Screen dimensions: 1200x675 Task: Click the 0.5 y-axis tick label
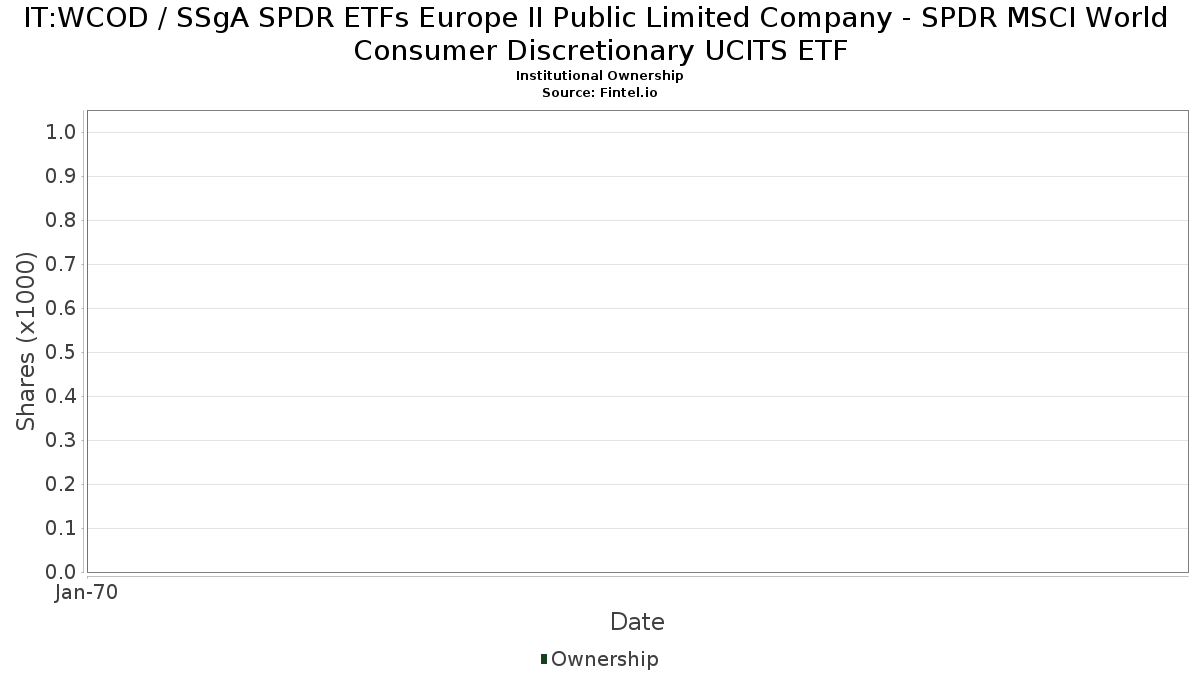click(x=61, y=353)
